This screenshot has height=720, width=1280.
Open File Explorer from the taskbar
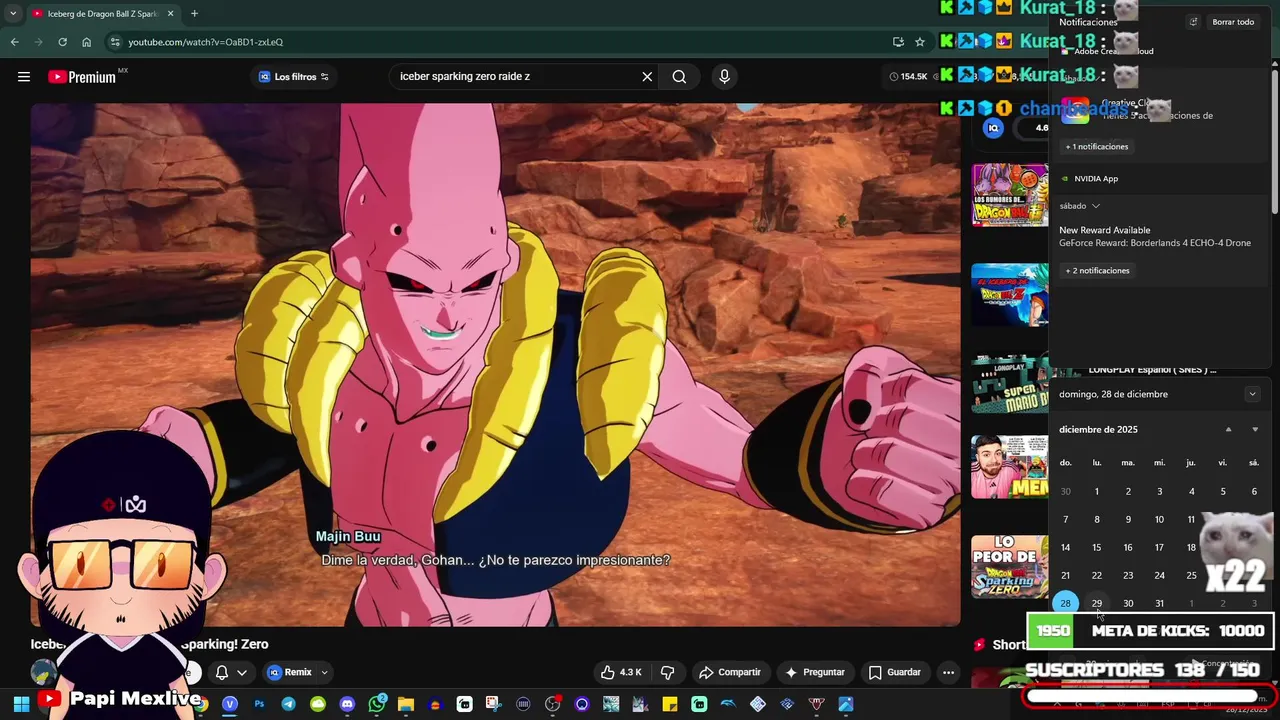406,704
